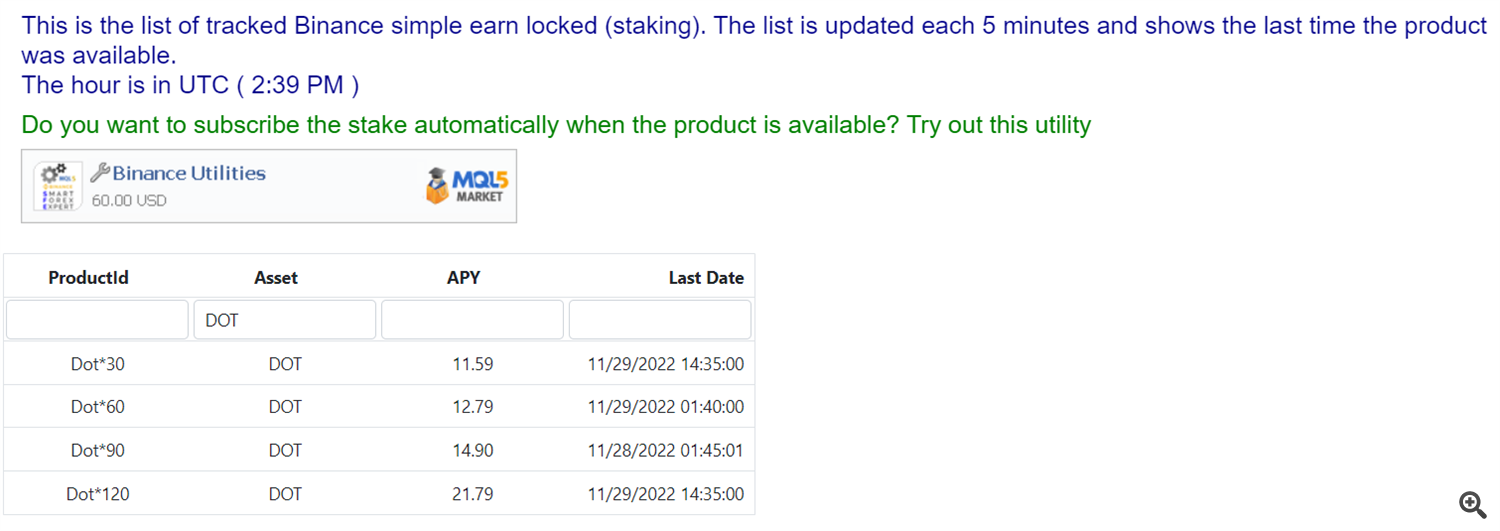Click the magnifier zoom icon
1500x531 pixels.
(x=1471, y=503)
